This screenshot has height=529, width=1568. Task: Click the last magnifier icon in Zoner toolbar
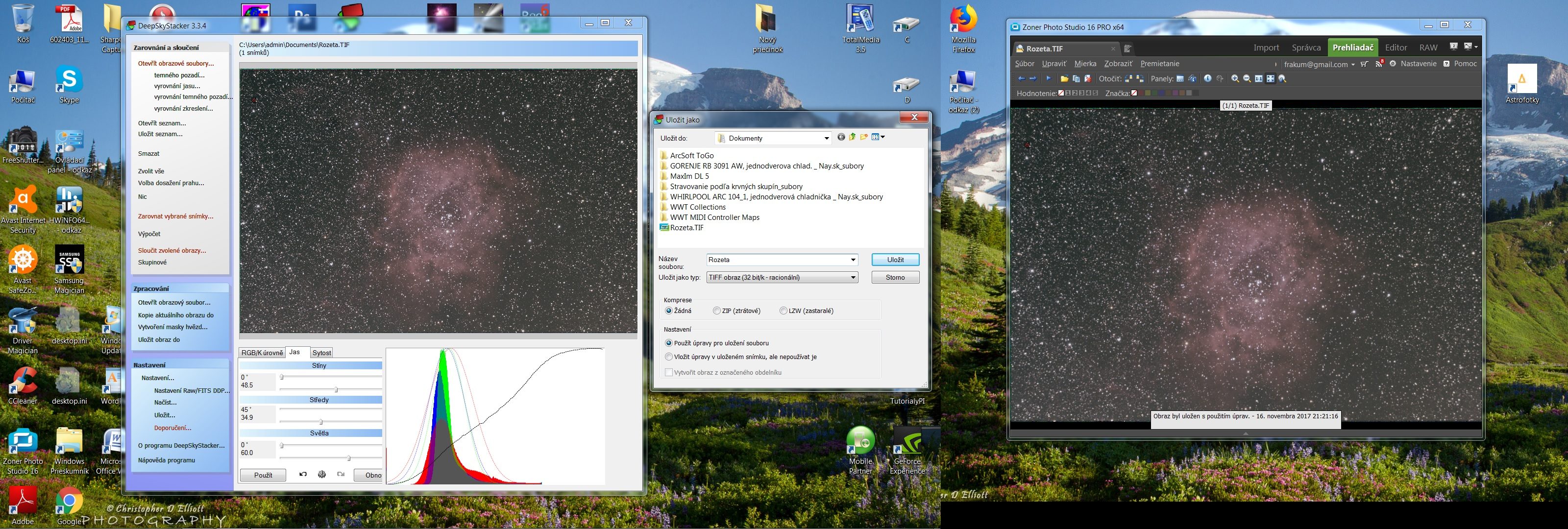1282,78
